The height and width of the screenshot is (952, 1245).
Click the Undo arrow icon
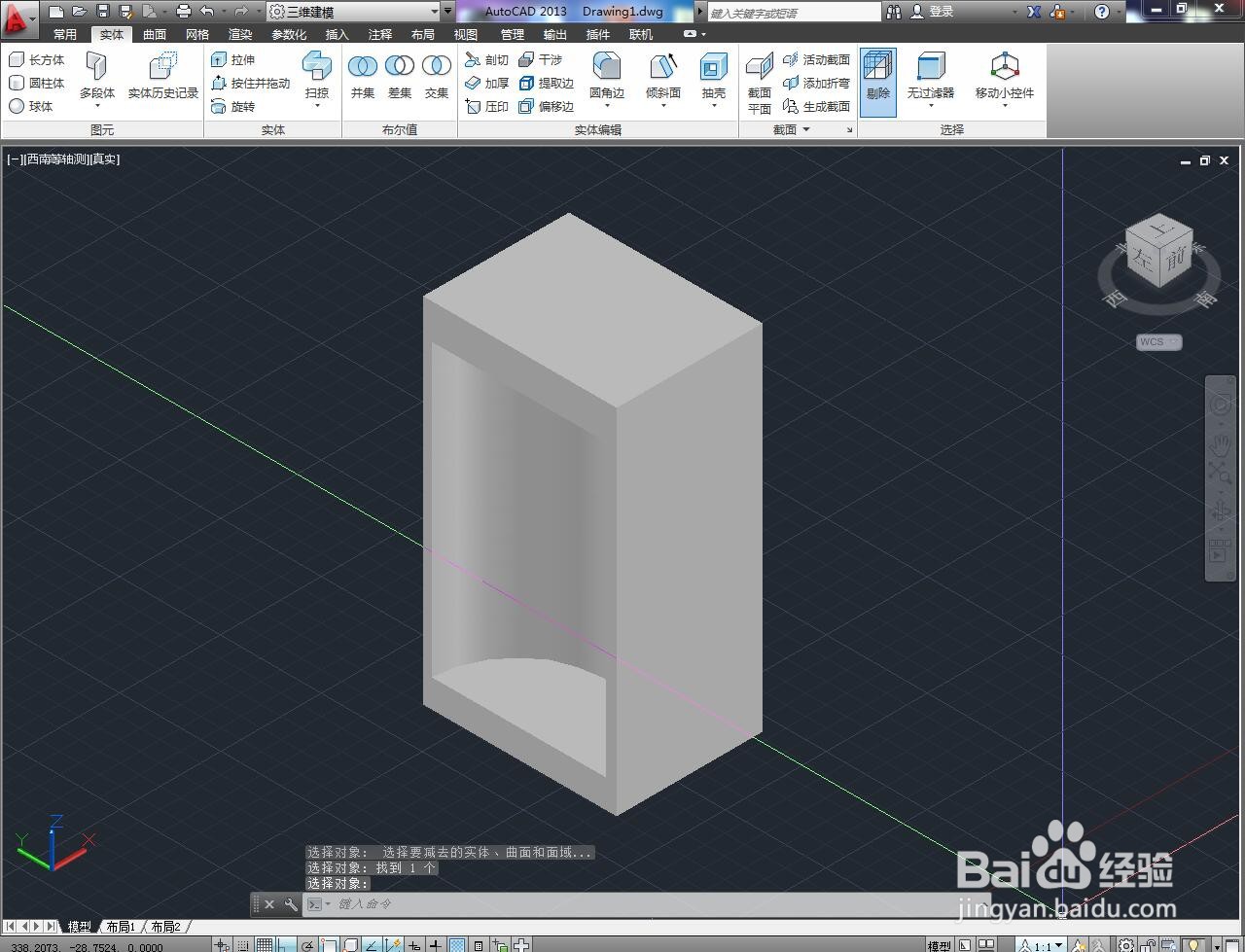(x=207, y=12)
